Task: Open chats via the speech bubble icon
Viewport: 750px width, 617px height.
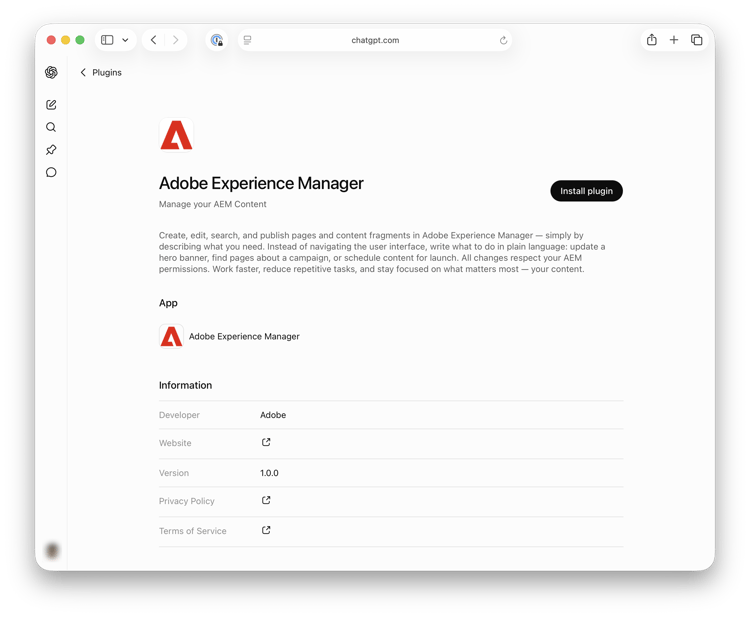Action: (51, 172)
